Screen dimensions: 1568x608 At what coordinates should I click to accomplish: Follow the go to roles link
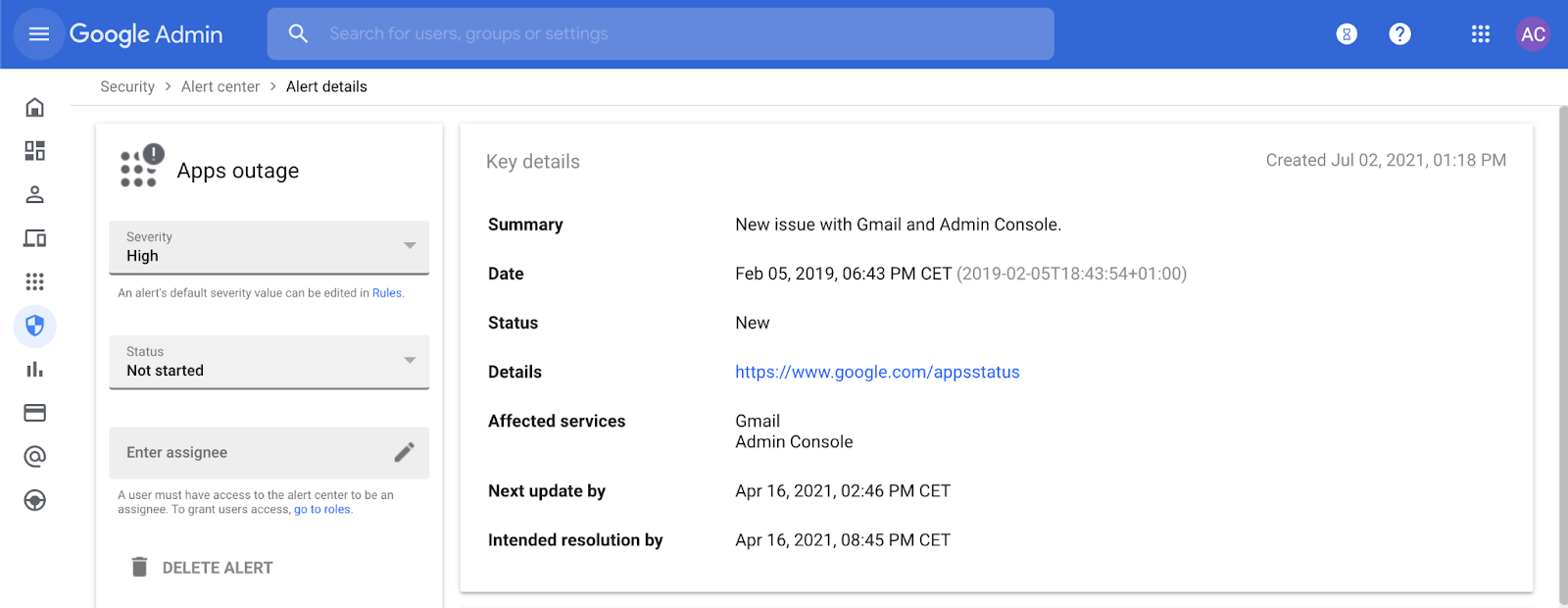[321, 510]
